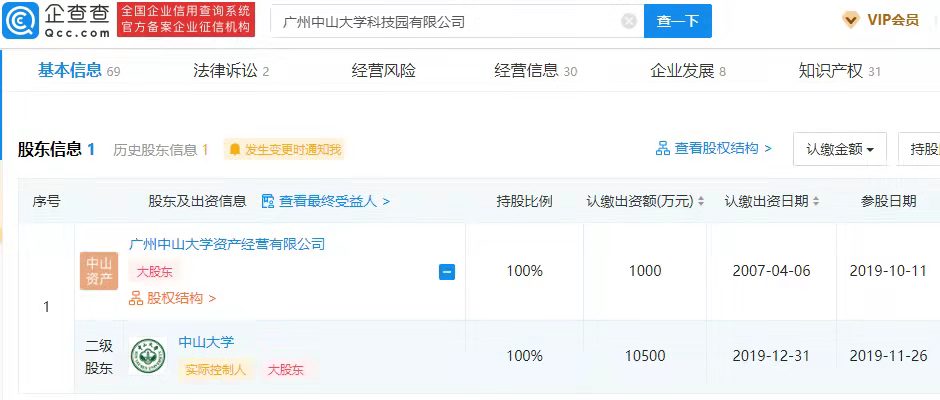Screen dimensions: 940x400
Task: Click the 中山资产 orange logo tile
Action: [x=99, y=271]
